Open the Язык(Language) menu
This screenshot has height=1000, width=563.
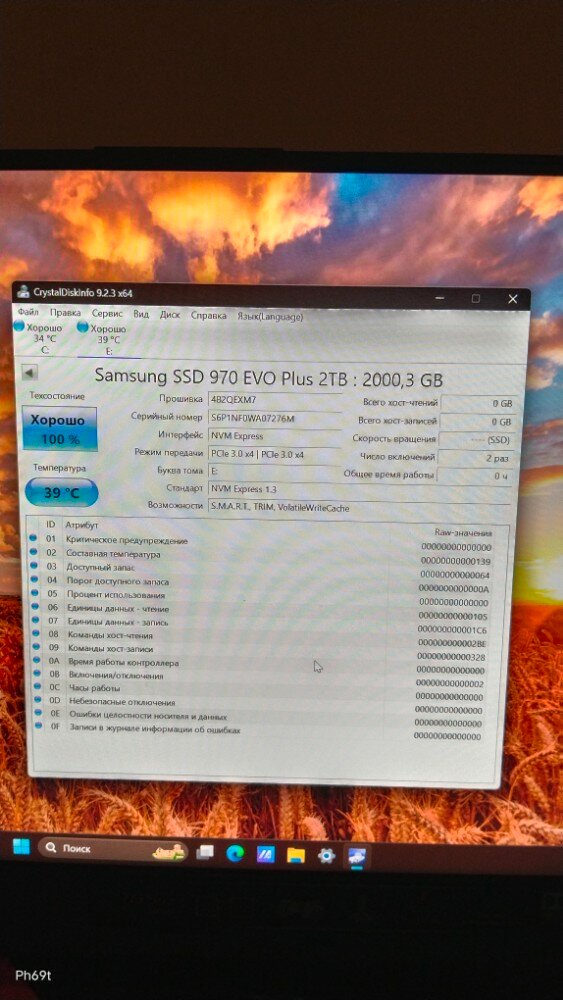270,316
